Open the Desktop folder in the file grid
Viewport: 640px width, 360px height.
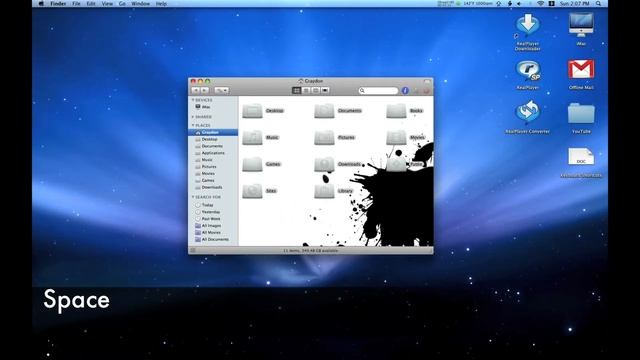[x=252, y=111]
